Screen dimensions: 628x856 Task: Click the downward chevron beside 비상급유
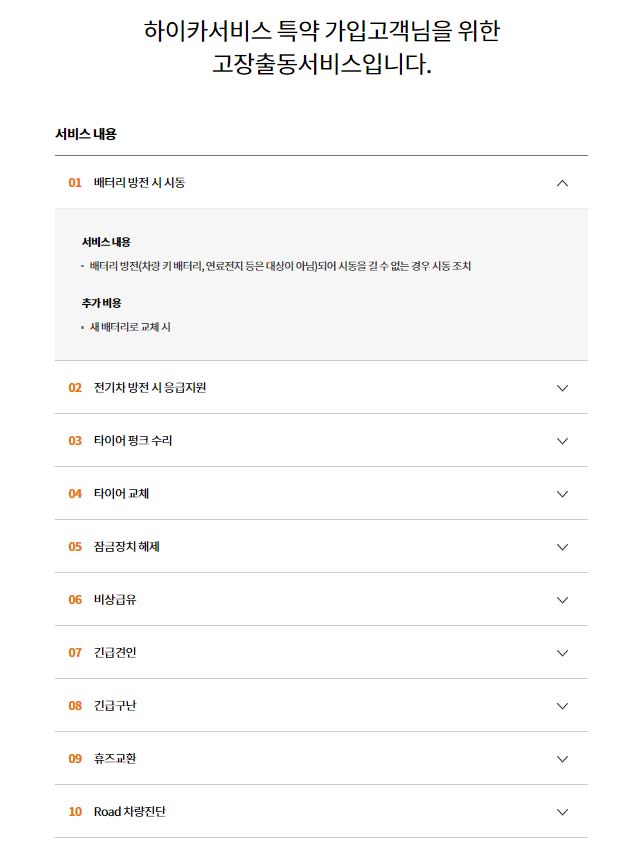pos(562,600)
